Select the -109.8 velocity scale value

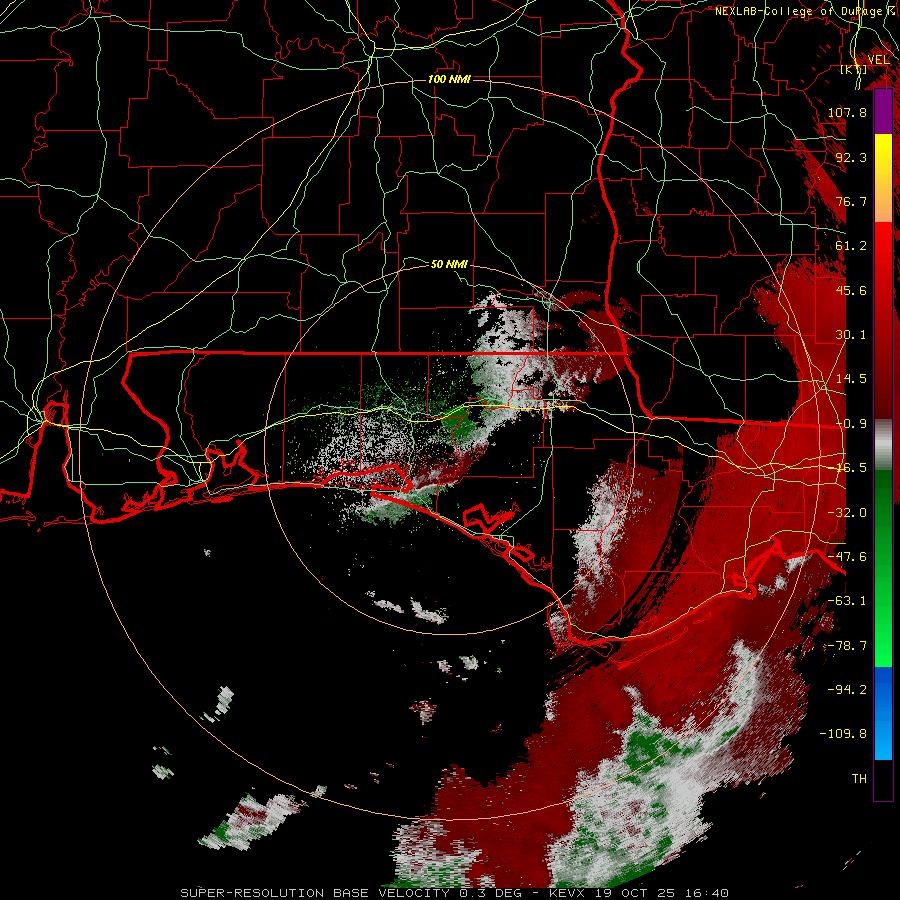tap(843, 734)
